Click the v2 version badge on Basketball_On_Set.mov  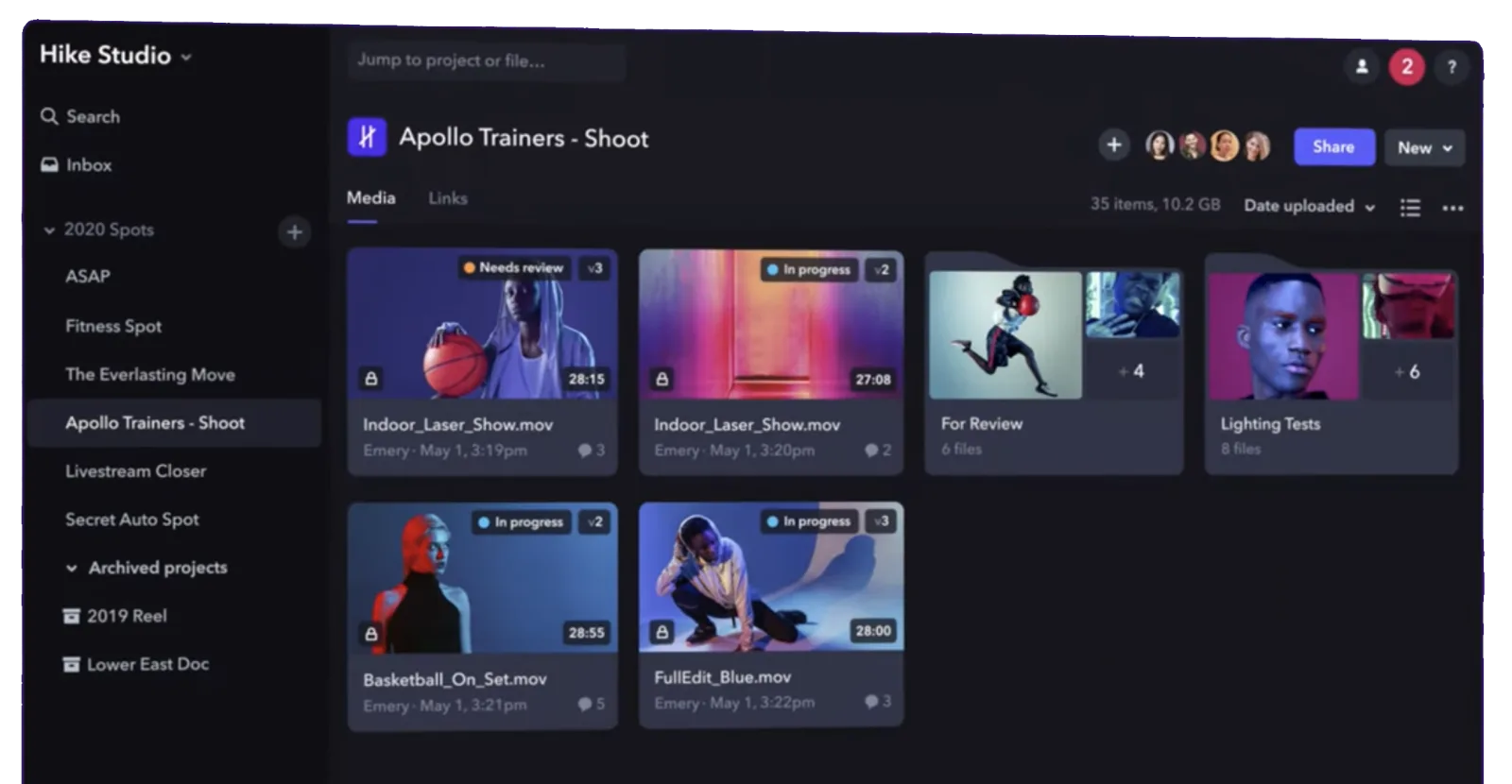click(x=594, y=521)
